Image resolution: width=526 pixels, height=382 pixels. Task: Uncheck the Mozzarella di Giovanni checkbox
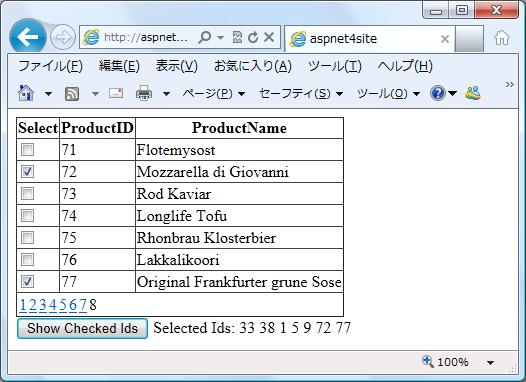(x=28, y=172)
